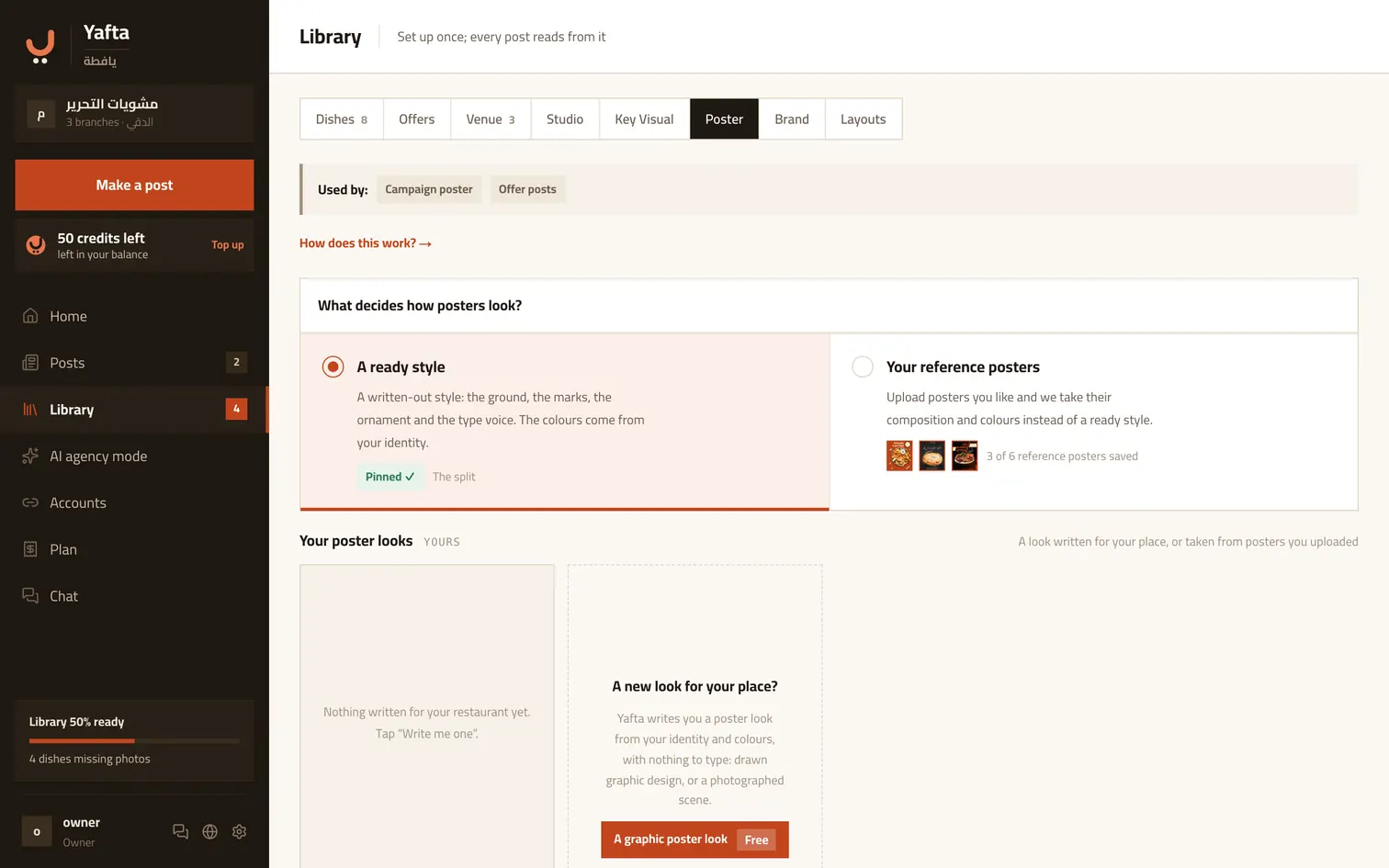Click the '3 of 6 reference posters saved' text

(x=1062, y=457)
